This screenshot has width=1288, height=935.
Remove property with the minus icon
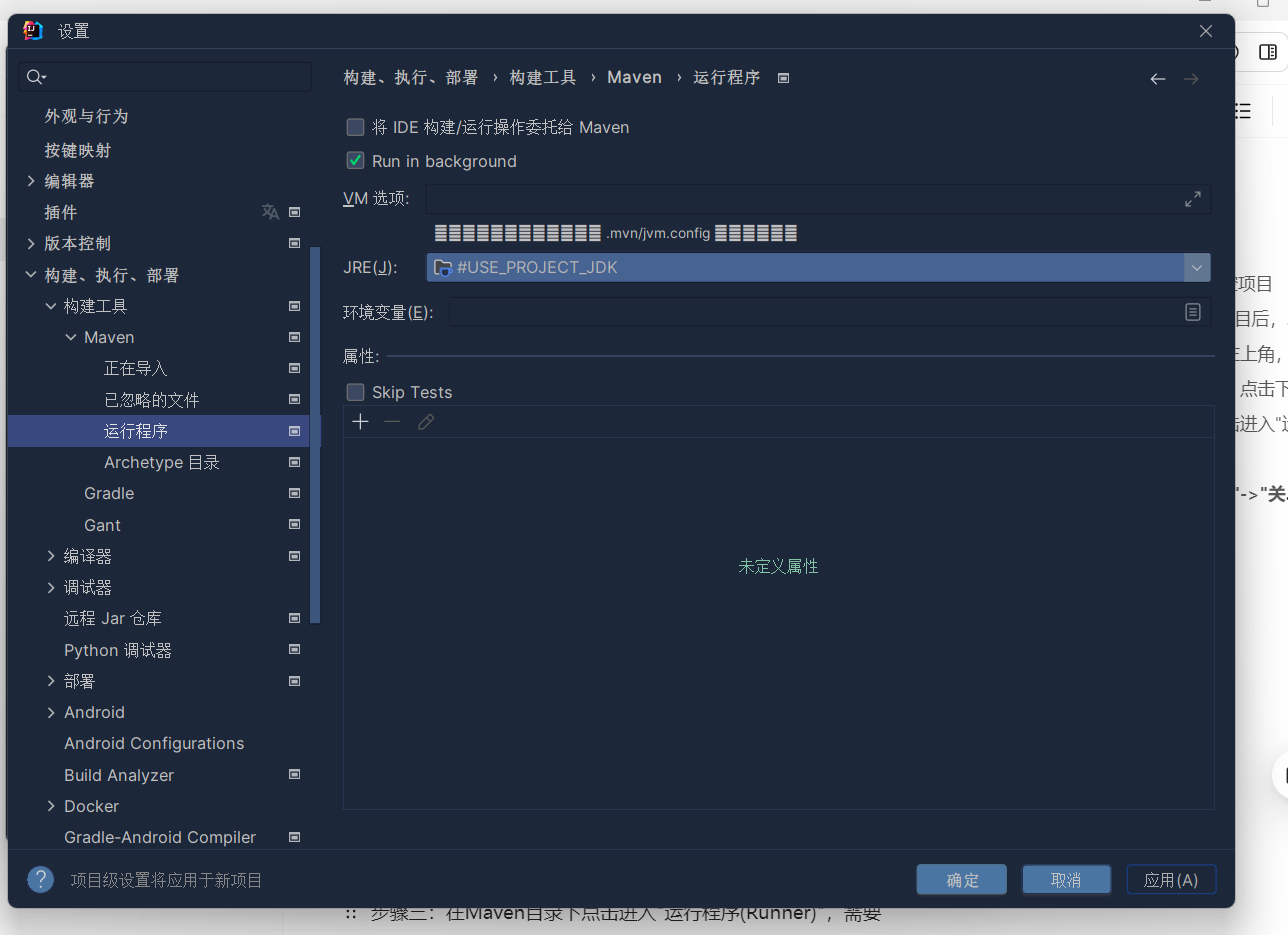click(393, 422)
